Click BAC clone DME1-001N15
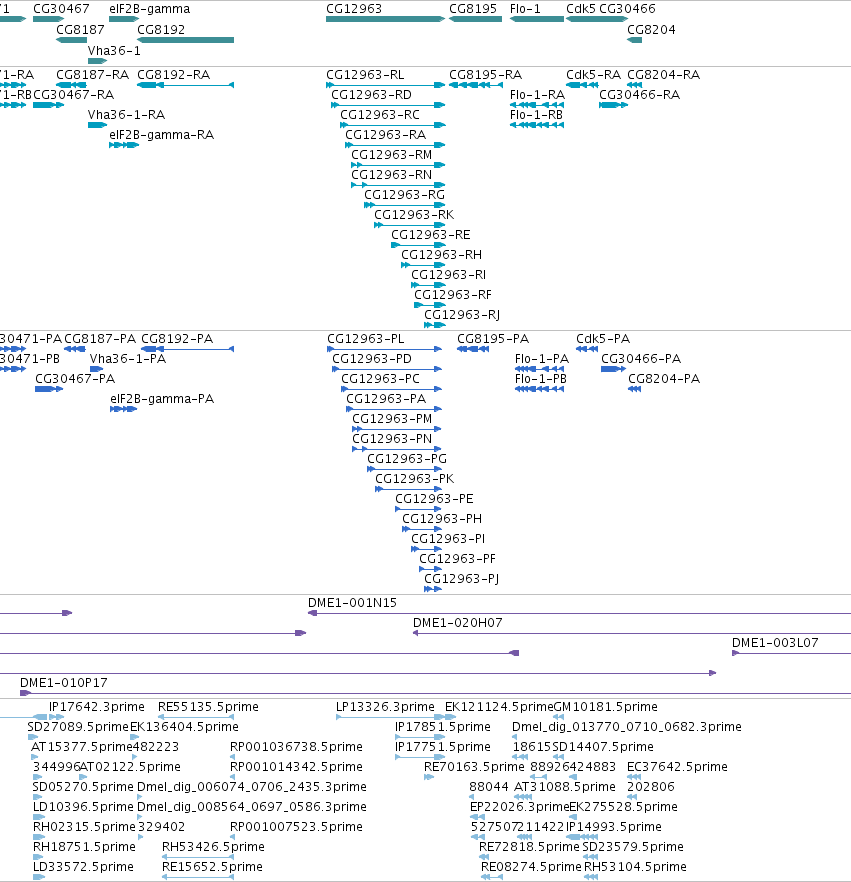This screenshot has width=851, height=882. click(579, 613)
